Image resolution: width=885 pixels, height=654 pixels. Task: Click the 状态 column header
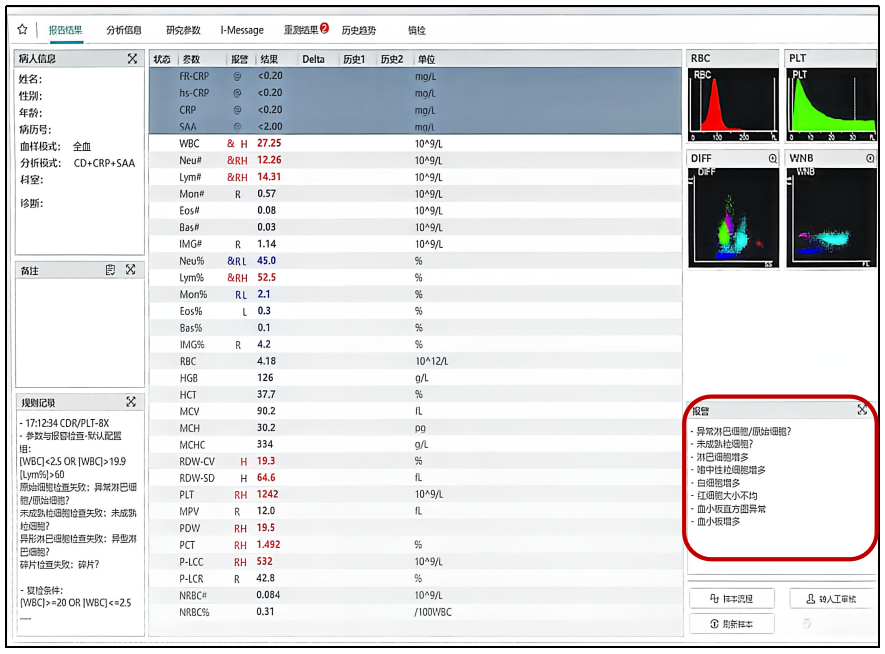pyautogui.click(x=162, y=59)
